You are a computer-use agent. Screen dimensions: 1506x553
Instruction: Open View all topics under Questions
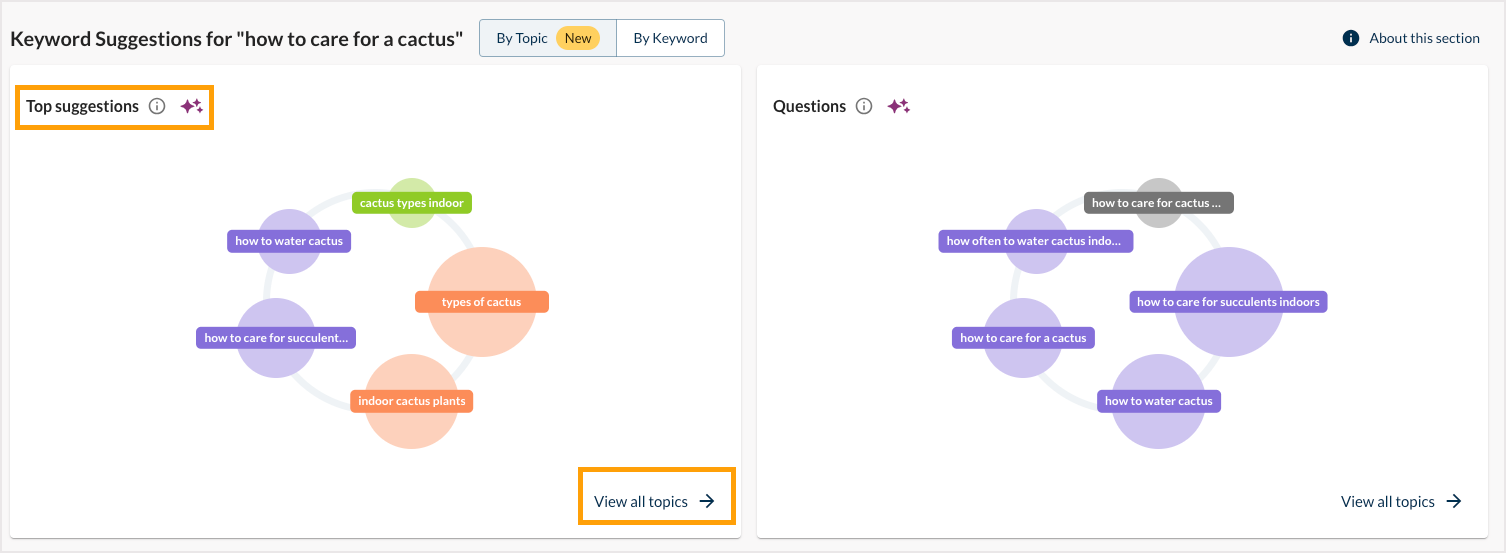pos(1387,501)
